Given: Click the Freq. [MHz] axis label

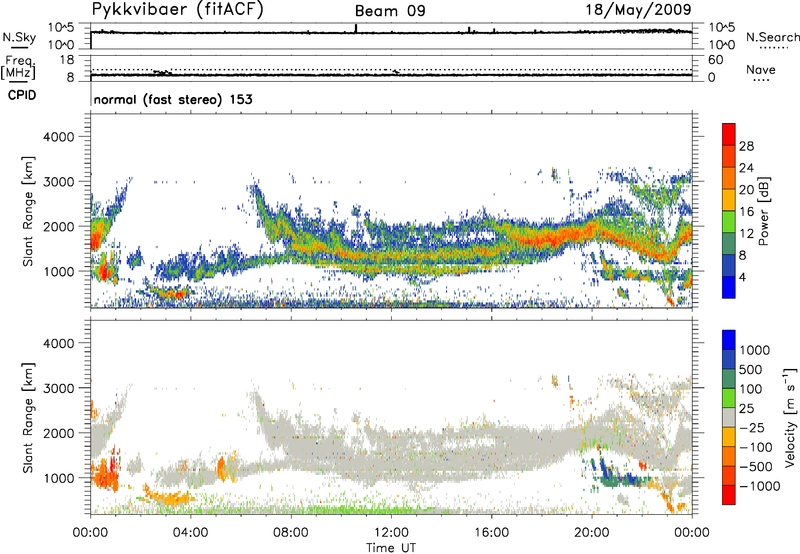Looking at the screenshot, I should pos(18,68).
